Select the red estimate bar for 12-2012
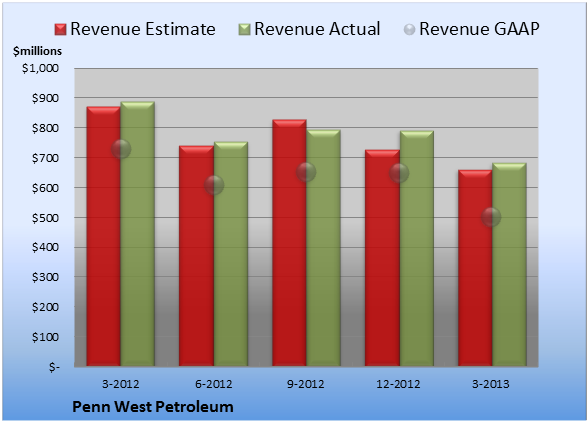This screenshot has width=588, height=422. coord(382,258)
